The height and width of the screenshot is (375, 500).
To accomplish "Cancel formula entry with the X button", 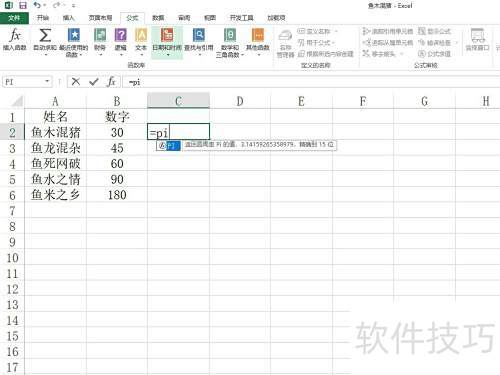I will tap(76, 82).
